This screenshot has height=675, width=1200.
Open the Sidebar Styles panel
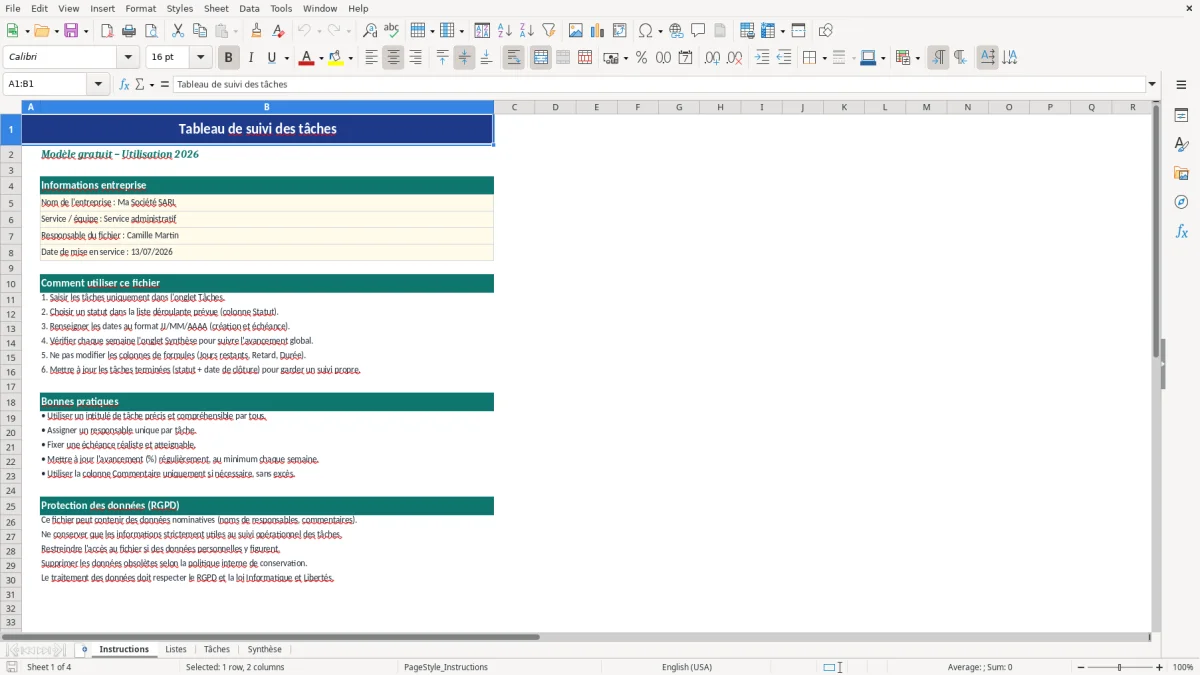(1182, 145)
